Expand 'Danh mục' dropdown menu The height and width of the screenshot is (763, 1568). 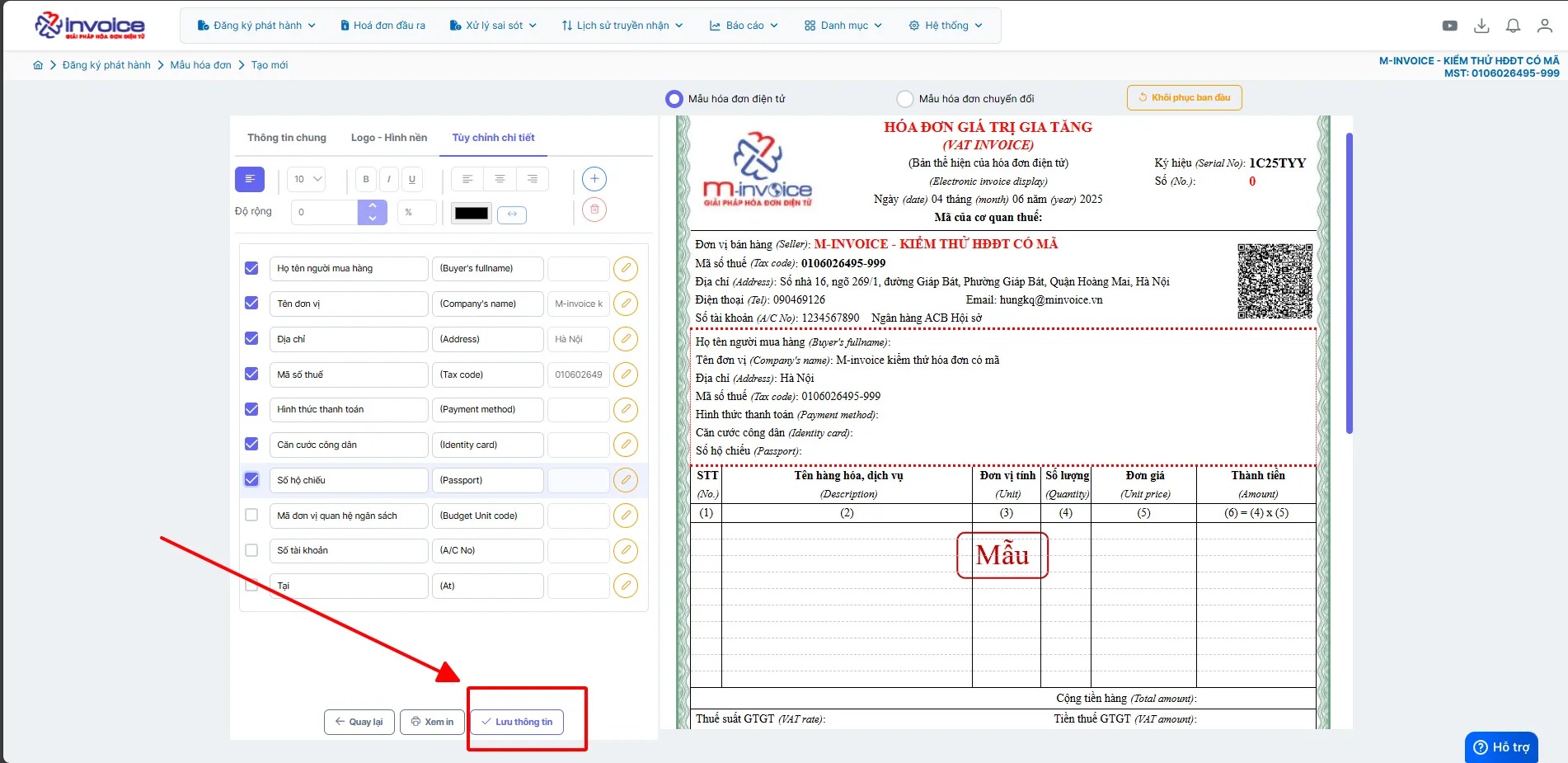coord(843,26)
